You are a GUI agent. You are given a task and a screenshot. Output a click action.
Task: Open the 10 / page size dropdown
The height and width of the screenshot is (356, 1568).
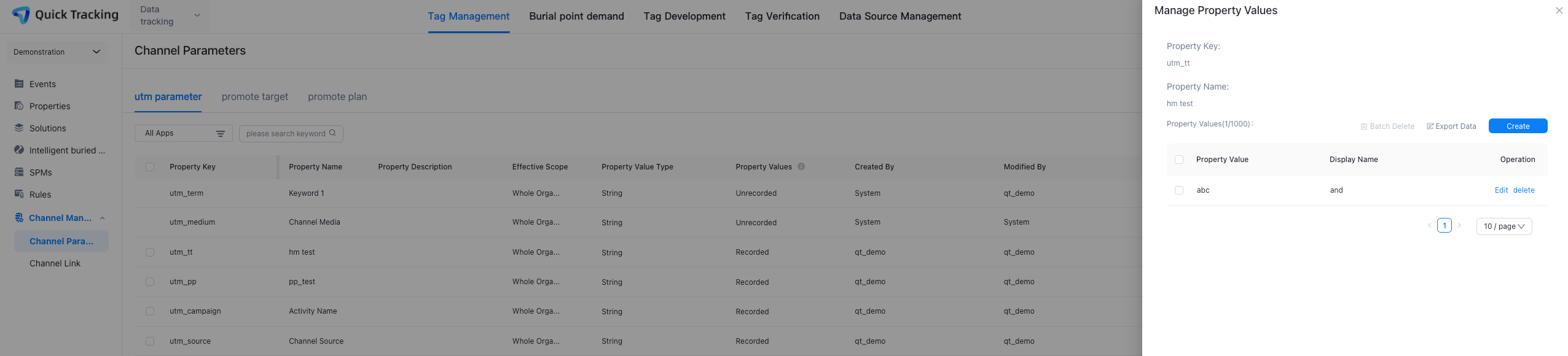pyautogui.click(x=1503, y=226)
